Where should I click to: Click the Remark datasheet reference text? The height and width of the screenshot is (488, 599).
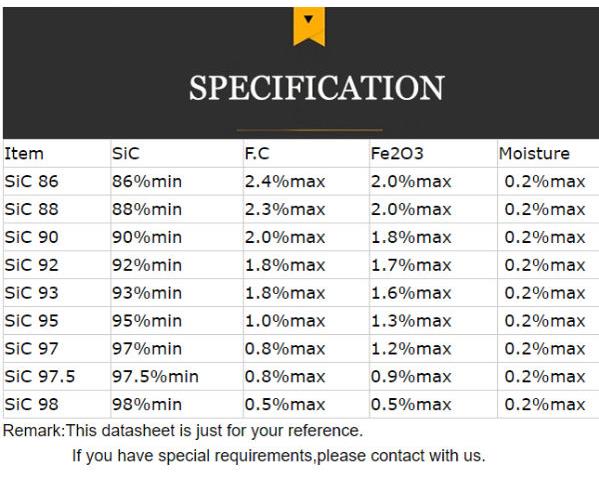point(183,431)
